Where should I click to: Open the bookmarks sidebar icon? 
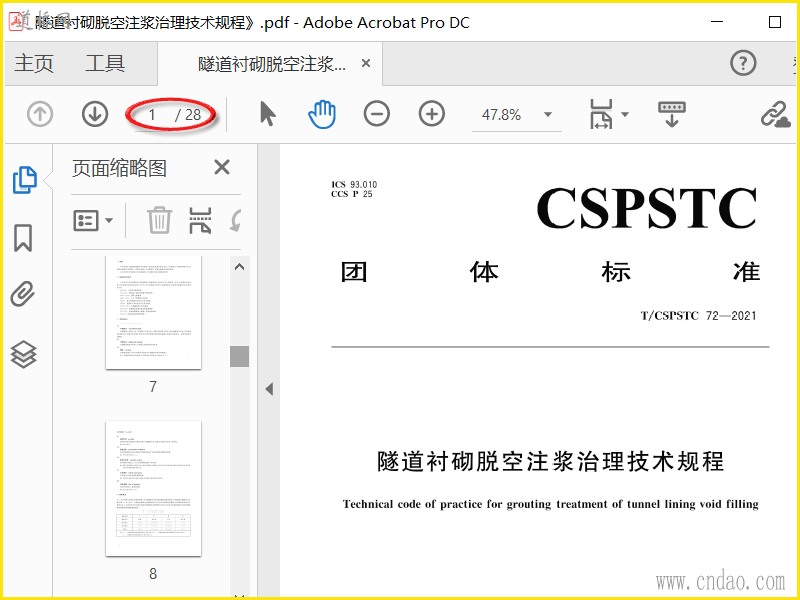click(x=23, y=238)
